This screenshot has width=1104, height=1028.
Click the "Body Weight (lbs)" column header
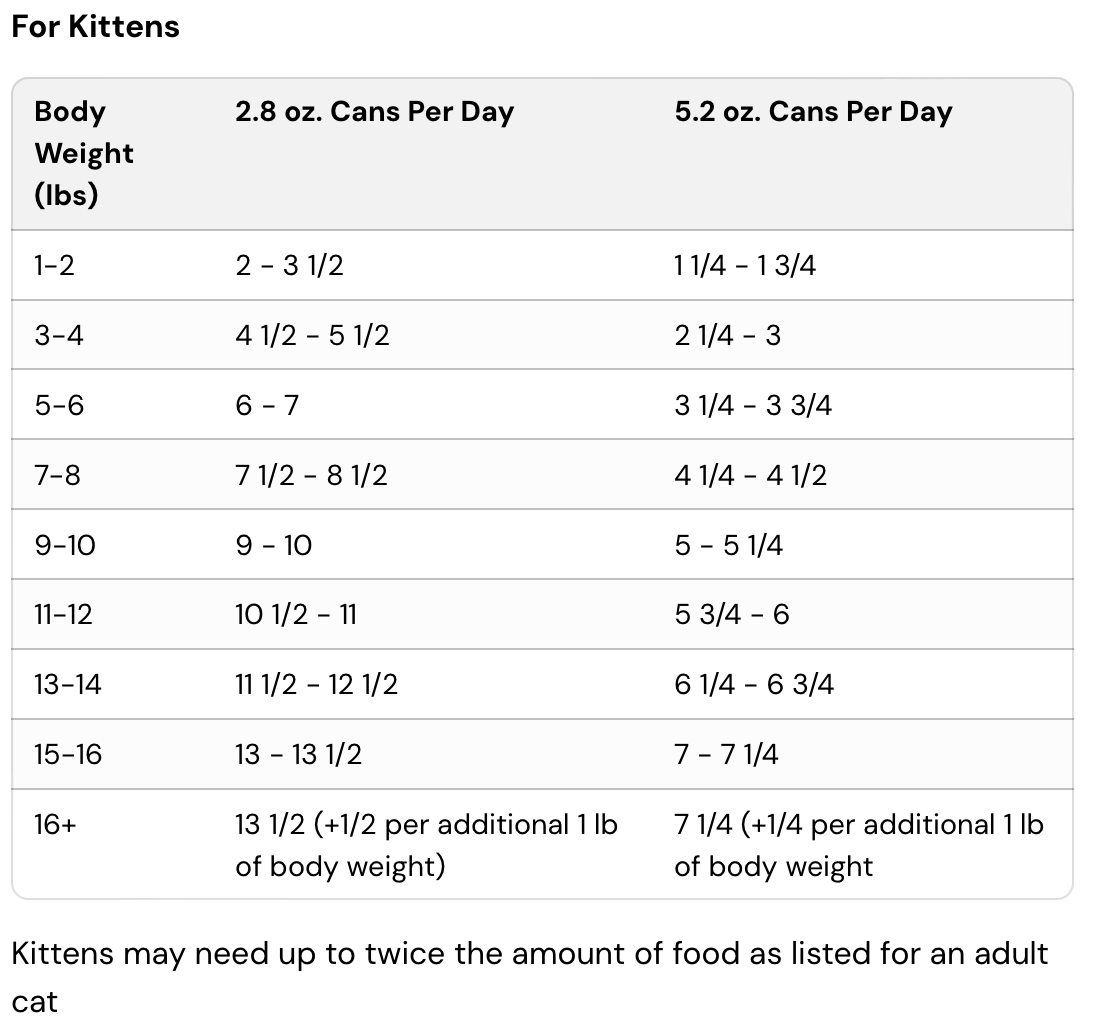click(x=84, y=153)
